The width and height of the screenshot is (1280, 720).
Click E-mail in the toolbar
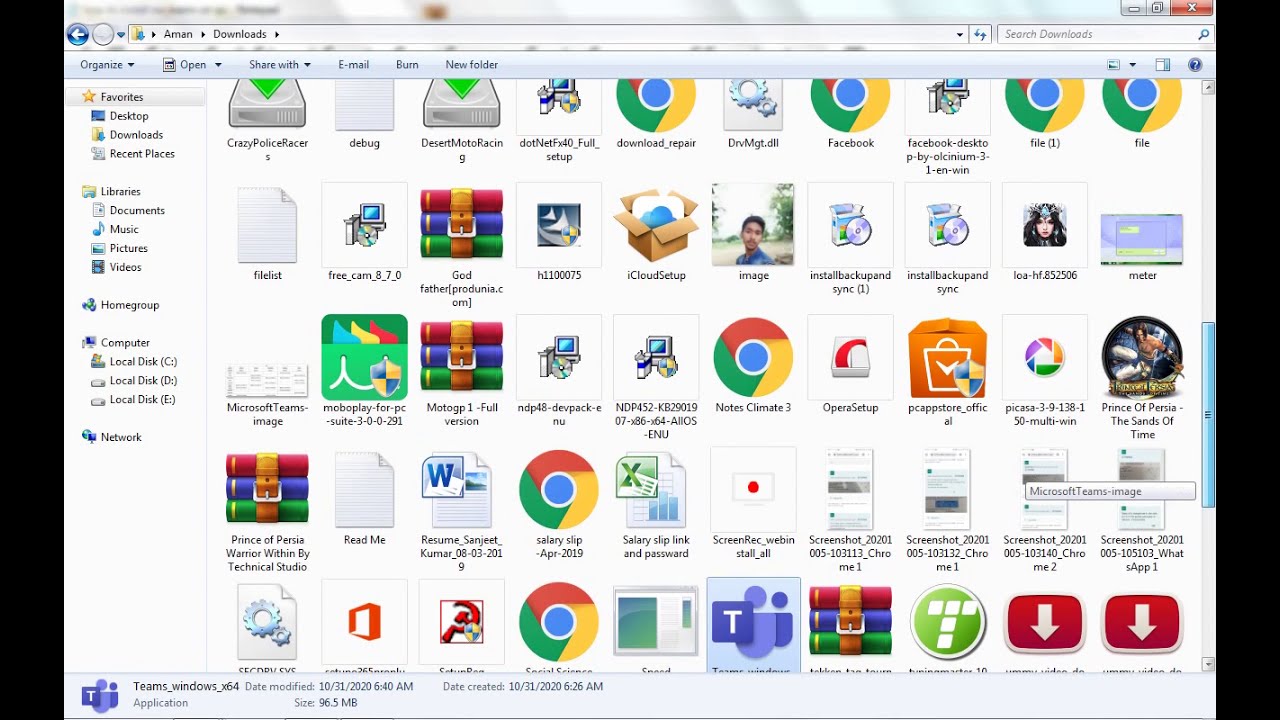point(353,64)
